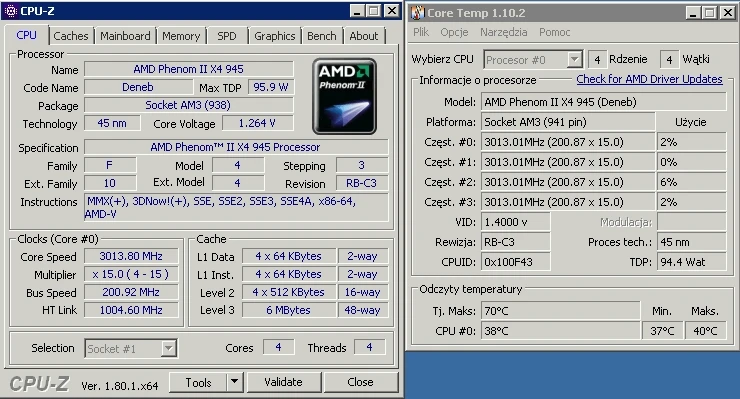Viewport: 740px width, 399px height.
Task: Minimize the CPU-Z window
Action: (x=357, y=11)
